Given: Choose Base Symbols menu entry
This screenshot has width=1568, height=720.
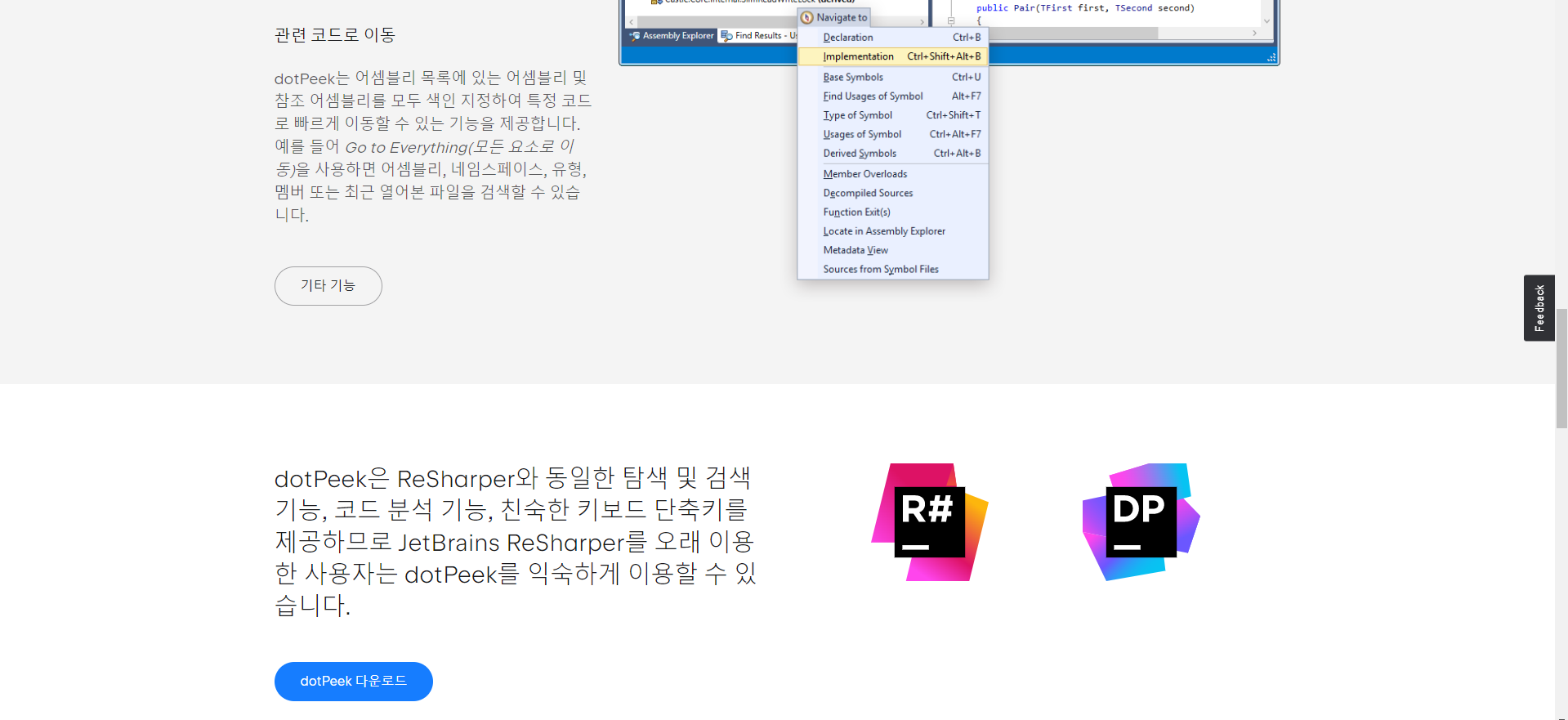Looking at the screenshot, I should tap(893, 77).
